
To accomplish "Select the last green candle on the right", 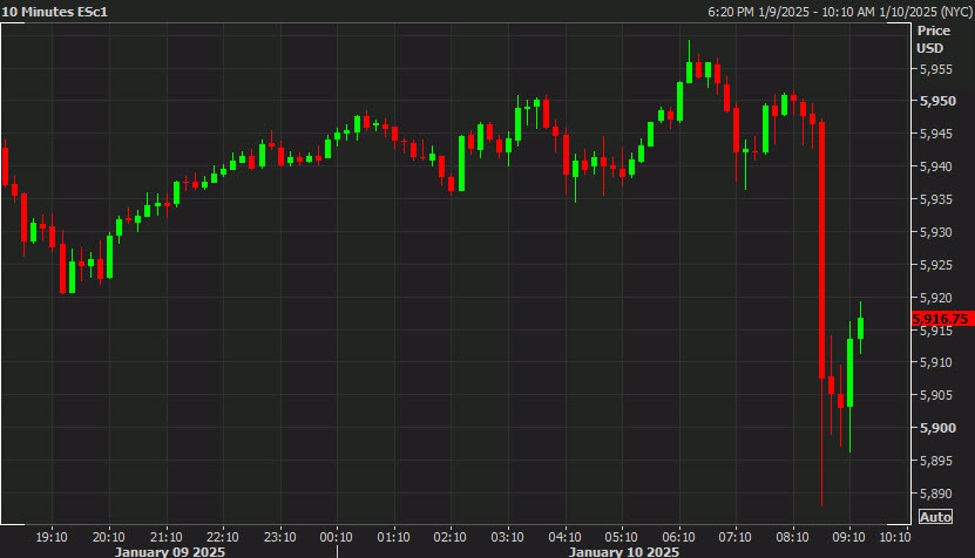I will (x=860, y=328).
